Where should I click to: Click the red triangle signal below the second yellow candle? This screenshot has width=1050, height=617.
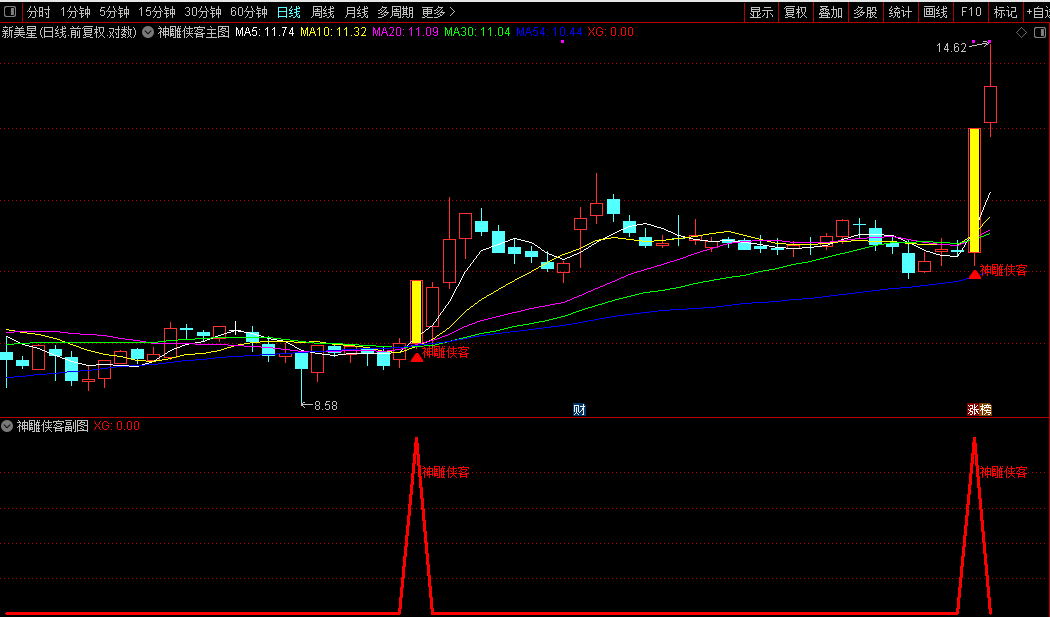point(975,274)
